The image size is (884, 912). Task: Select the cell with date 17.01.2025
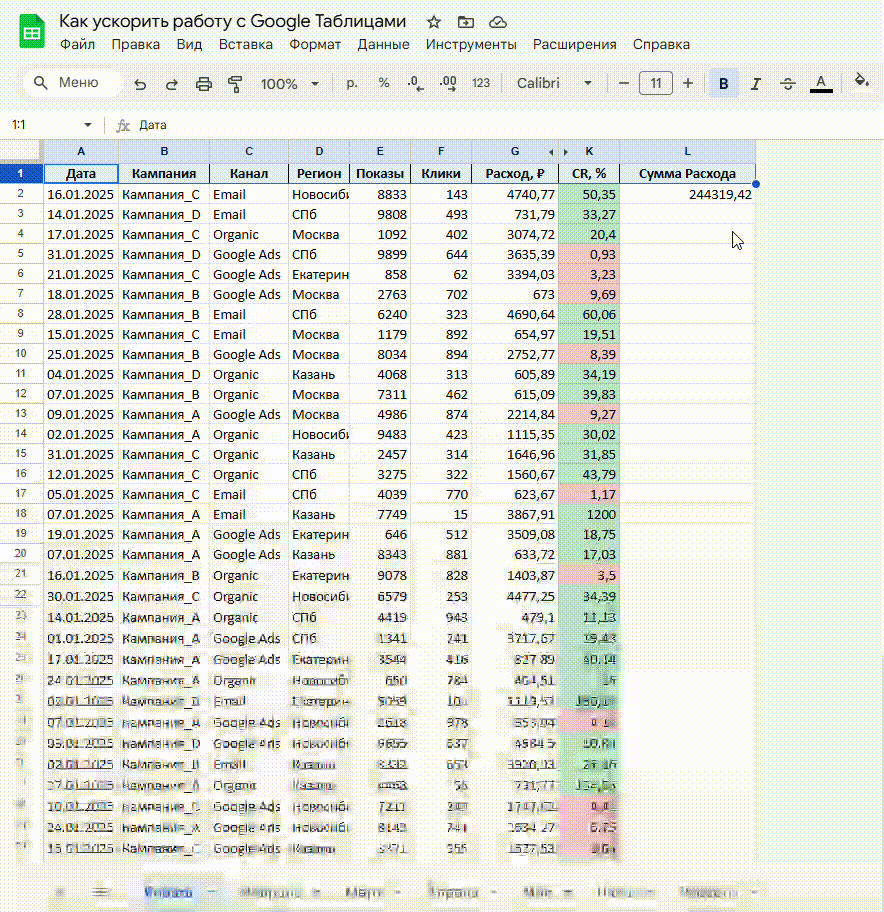click(81, 234)
